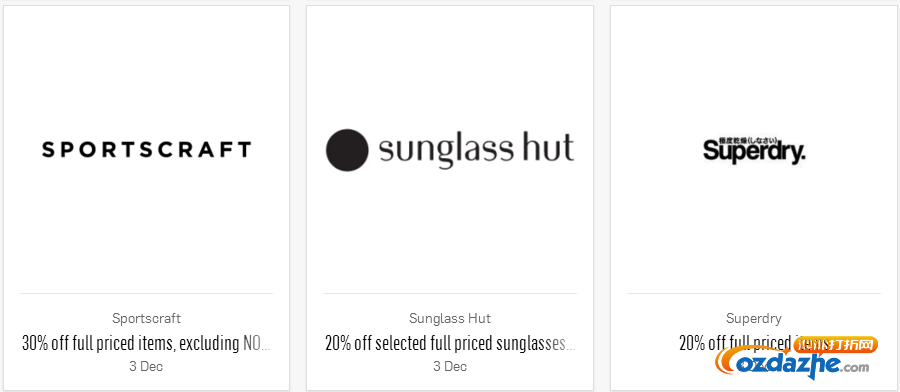Open the Sunglass Hut retailer name link
Image resolution: width=900 pixels, height=392 pixels.
(450, 318)
